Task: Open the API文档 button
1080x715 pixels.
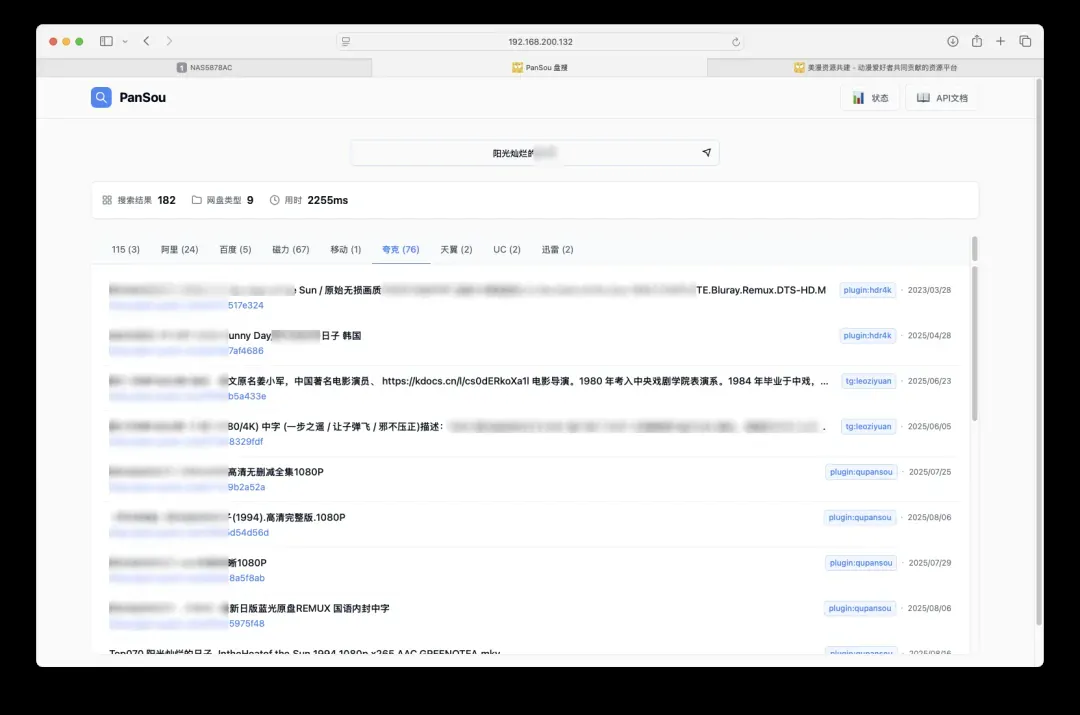Action: (942, 98)
